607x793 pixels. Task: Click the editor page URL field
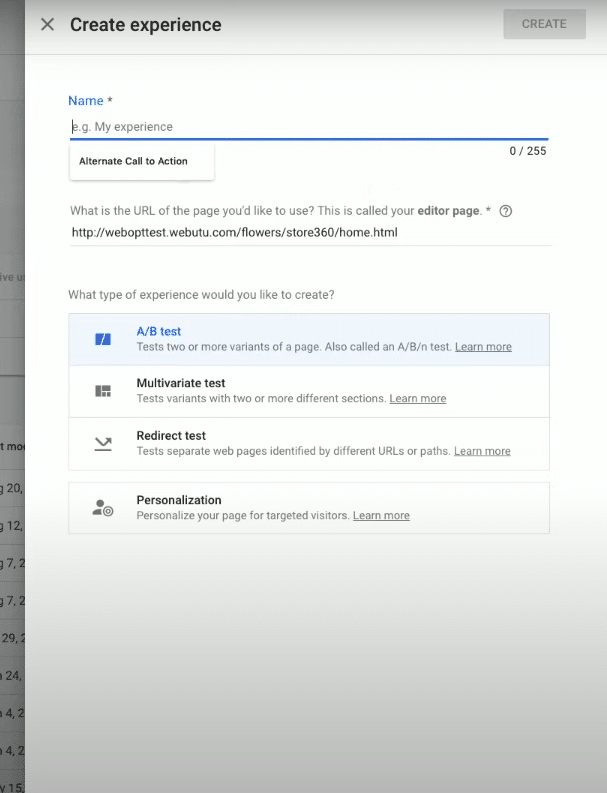pos(310,233)
